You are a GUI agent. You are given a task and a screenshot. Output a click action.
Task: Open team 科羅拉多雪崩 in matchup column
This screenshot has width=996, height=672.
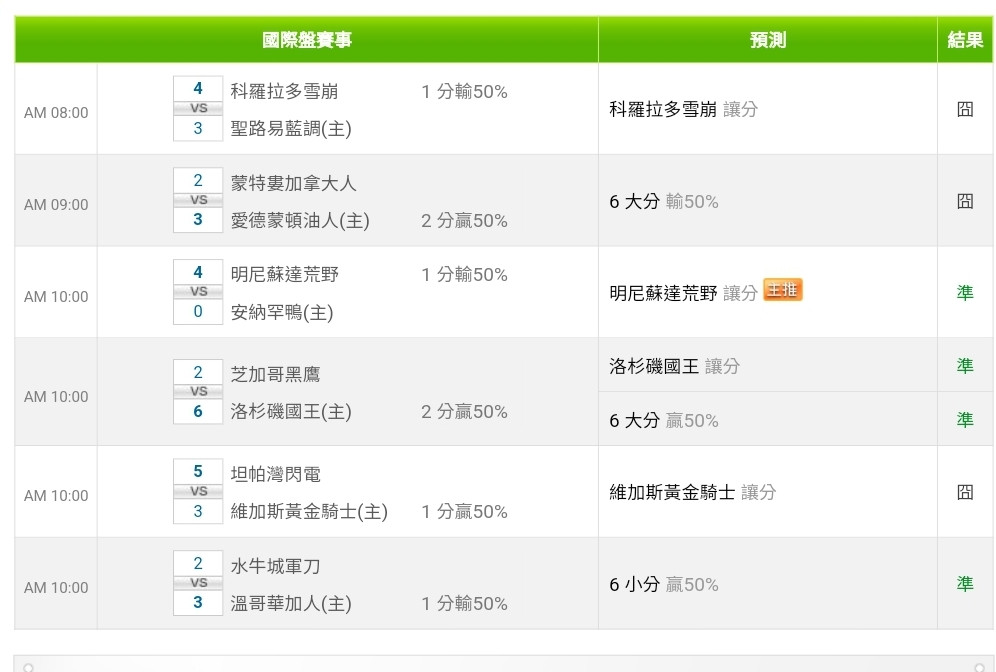pos(284,91)
